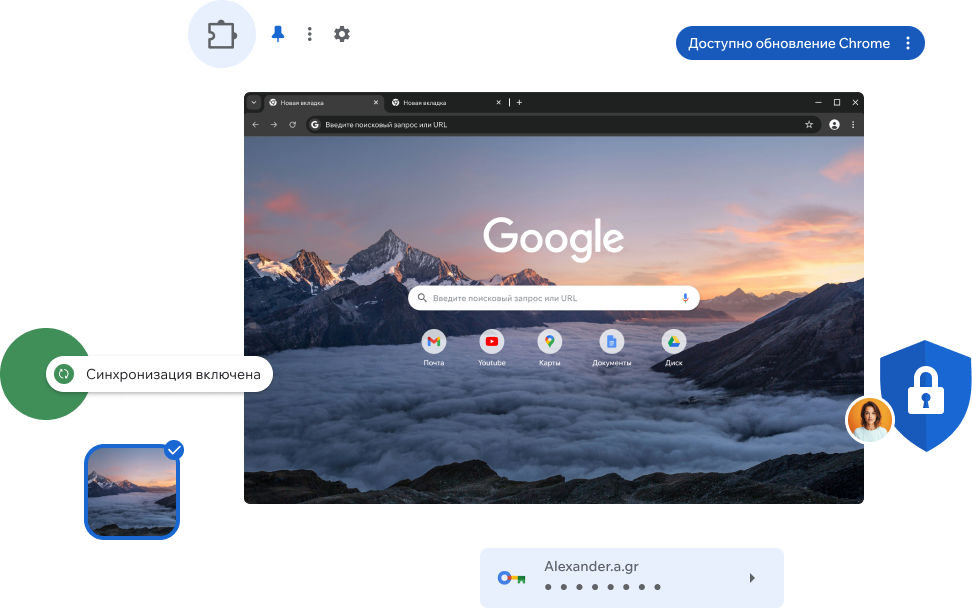Open the three-dot menu on update chip
This screenshot has width=972, height=608.
pos(907,43)
